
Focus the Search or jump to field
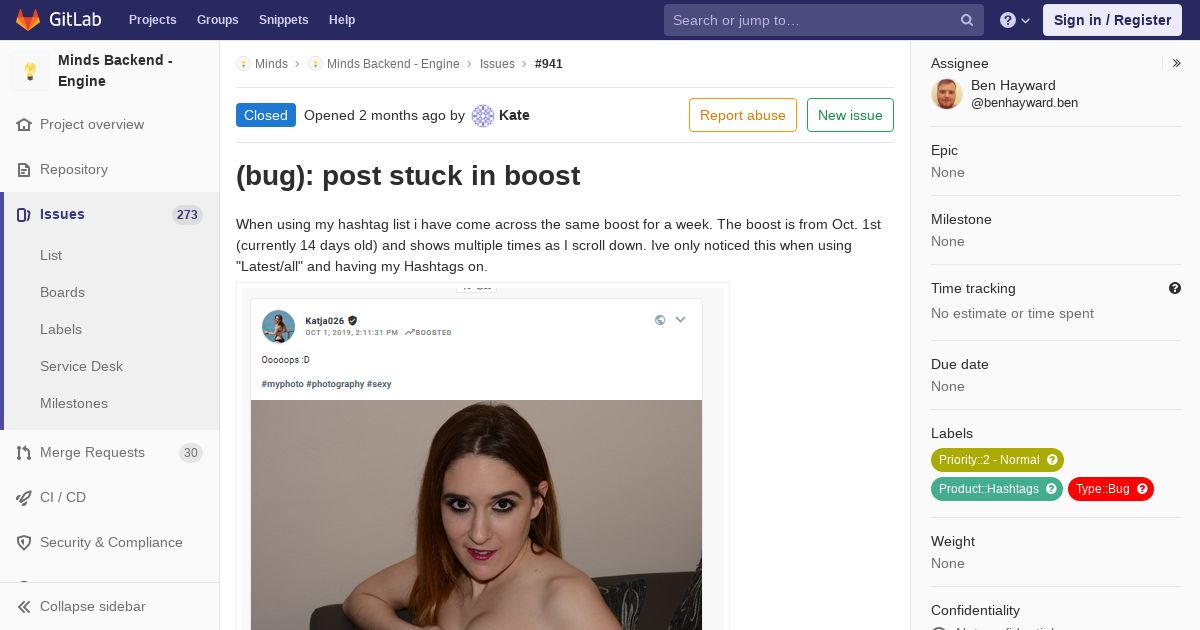point(823,20)
